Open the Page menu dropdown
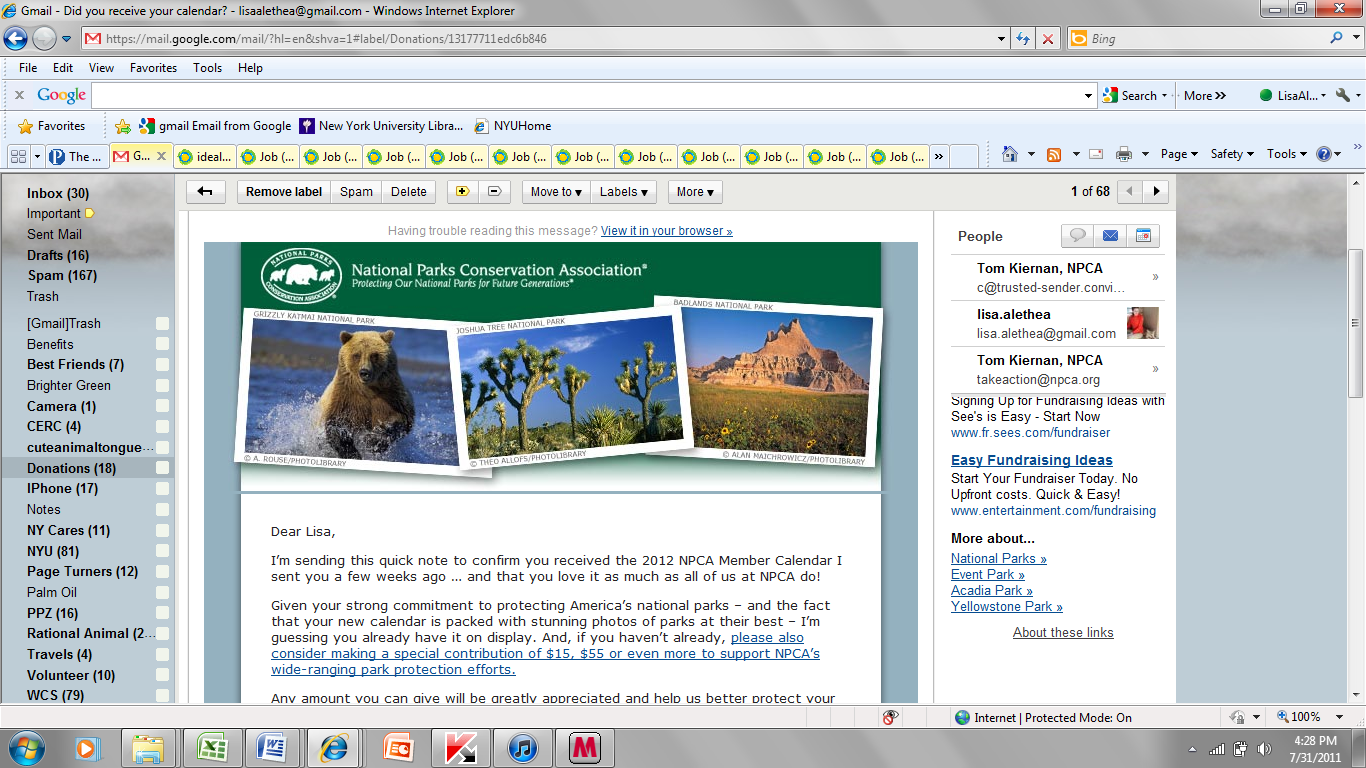Screen dimensions: 1366x768 coord(1179,154)
